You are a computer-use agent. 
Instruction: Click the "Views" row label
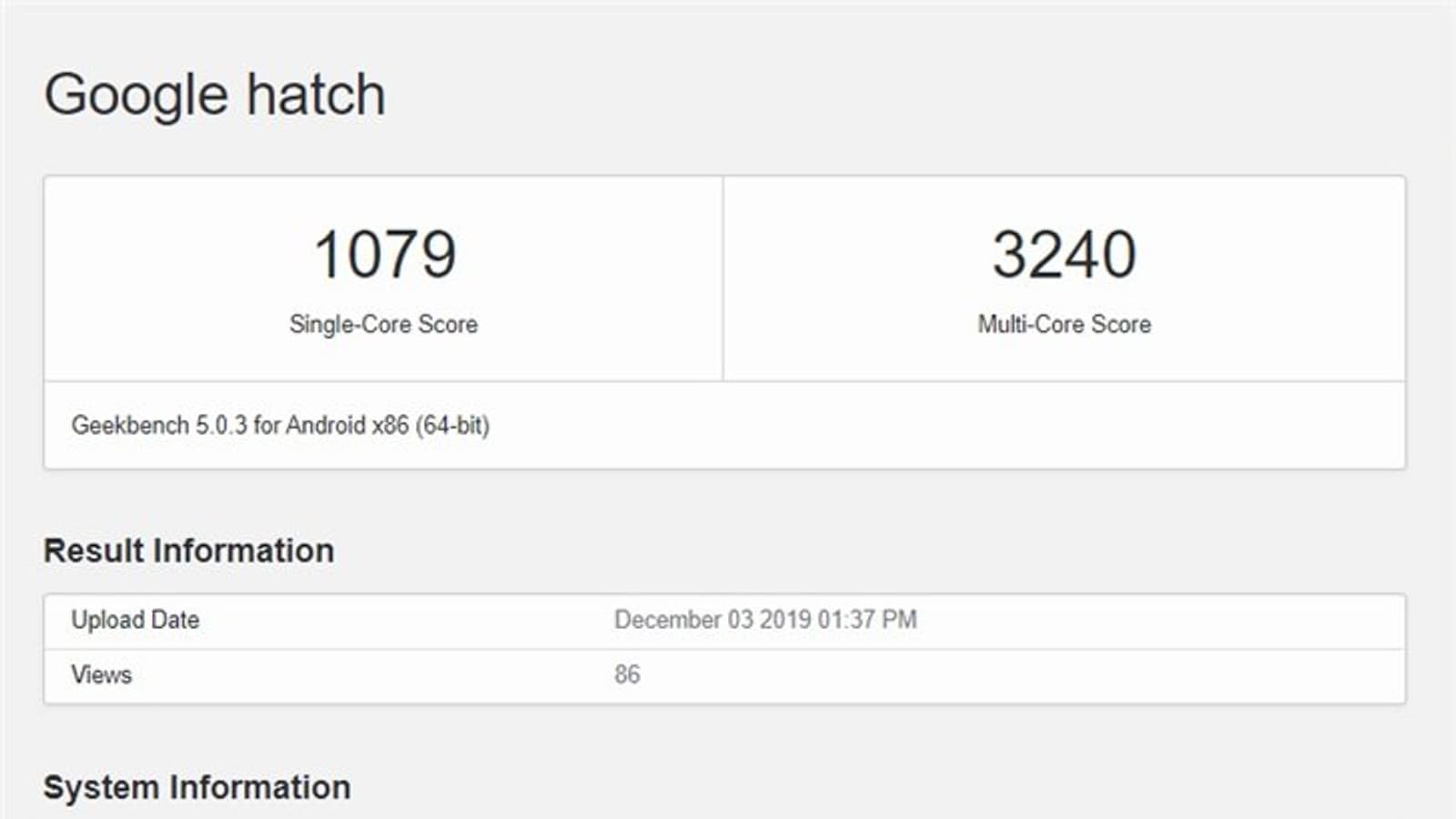[101, 674]
